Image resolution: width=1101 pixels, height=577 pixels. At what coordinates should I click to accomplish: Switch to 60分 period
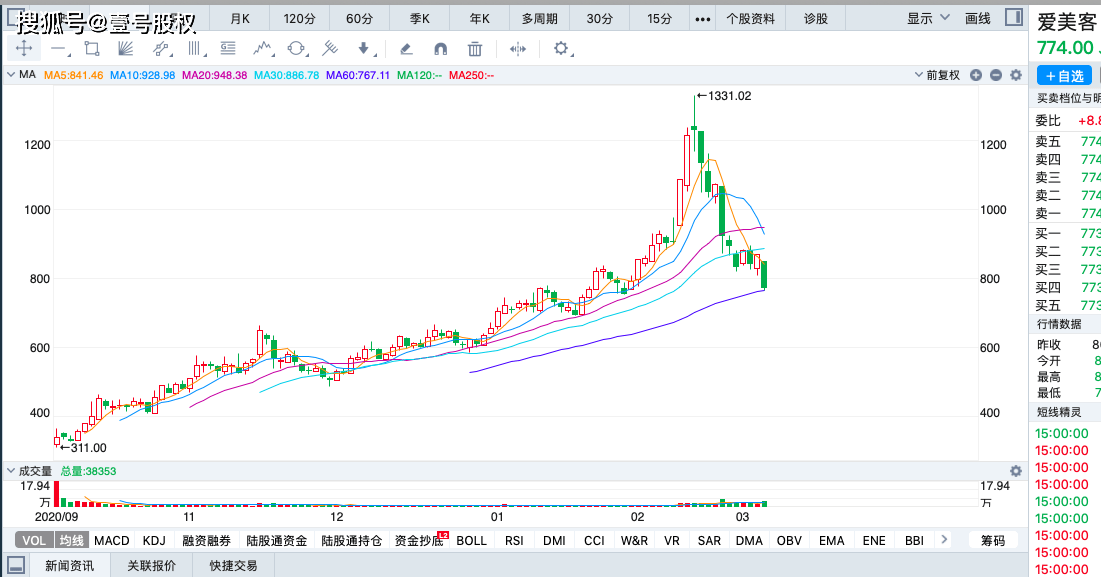[360, 19]
